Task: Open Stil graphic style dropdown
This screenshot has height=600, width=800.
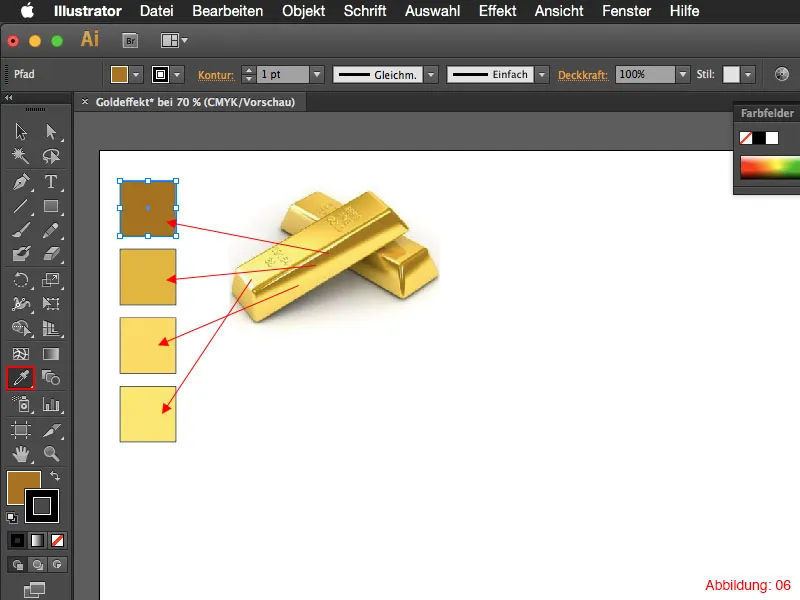Action: point(748,75)
